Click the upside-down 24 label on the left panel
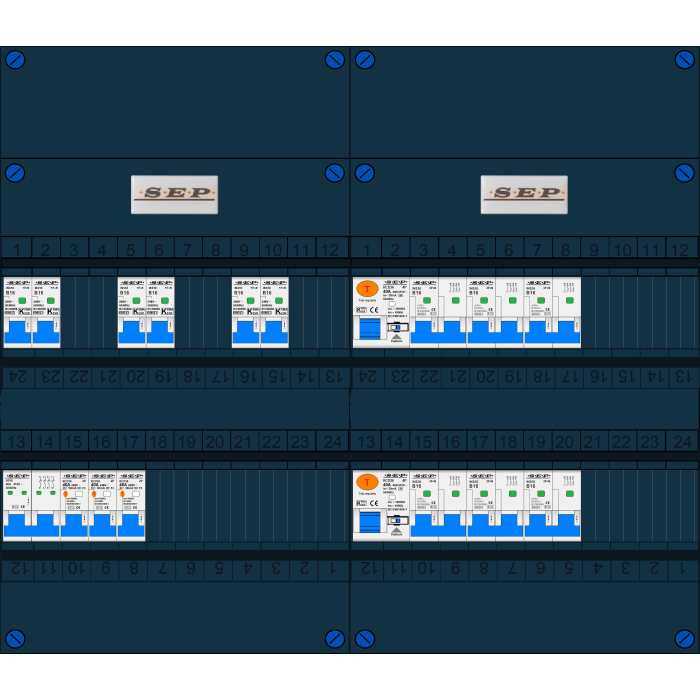 pyautogui.click(x=17, y=377)
